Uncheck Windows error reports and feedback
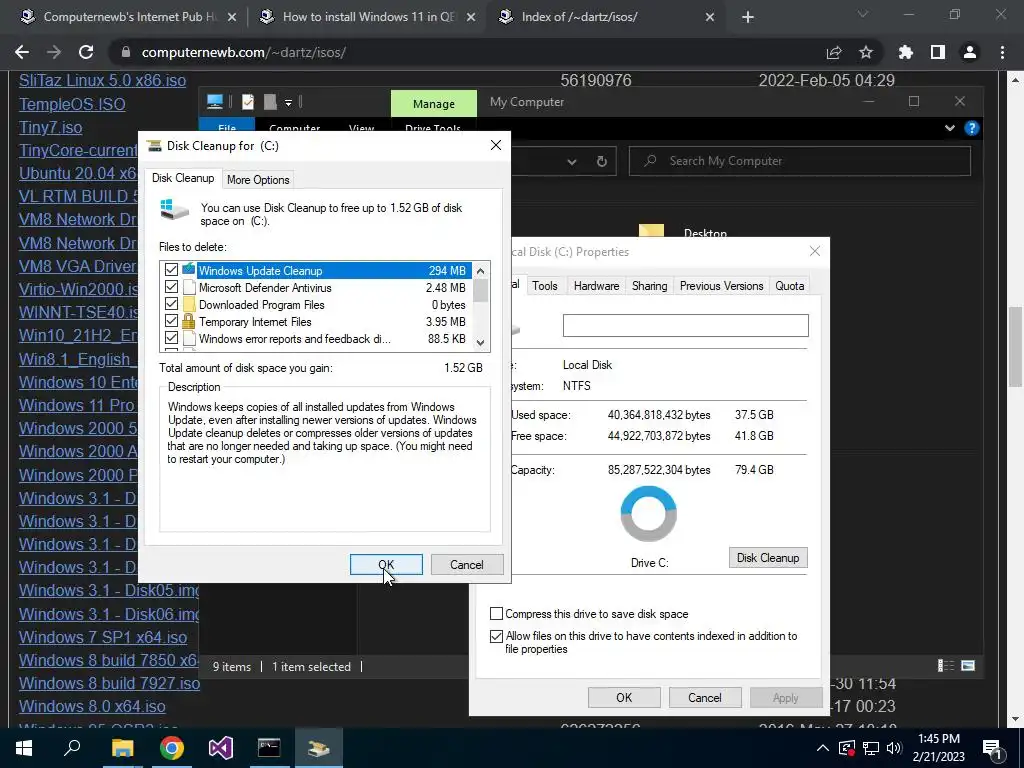The width and height of the screenshot is (1024, 768). coord(171,338)
